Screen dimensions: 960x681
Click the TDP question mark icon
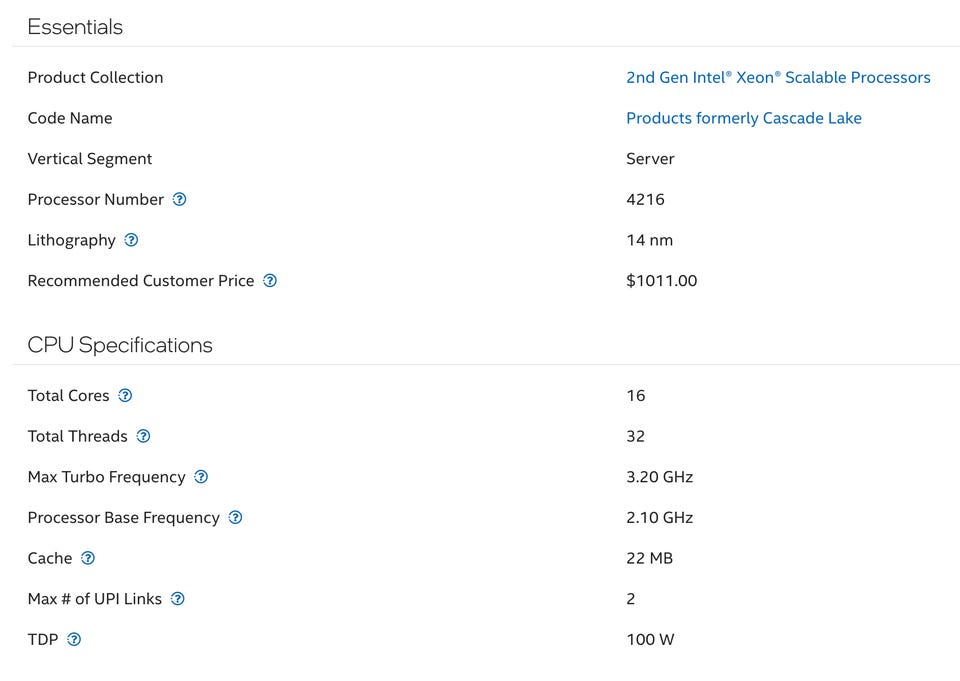[x=73, y=639]
